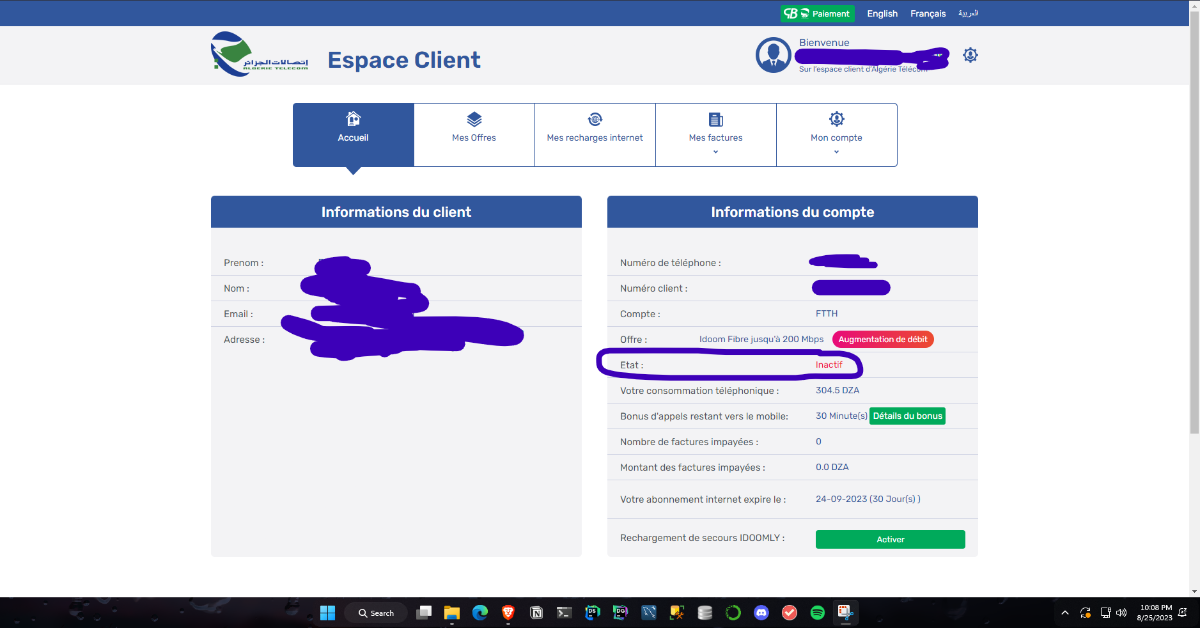Image resolution: width=1200 pixels, height=628 pixels.
Task: Open the settings gear beside the welcome text
Action: (969, 55)
